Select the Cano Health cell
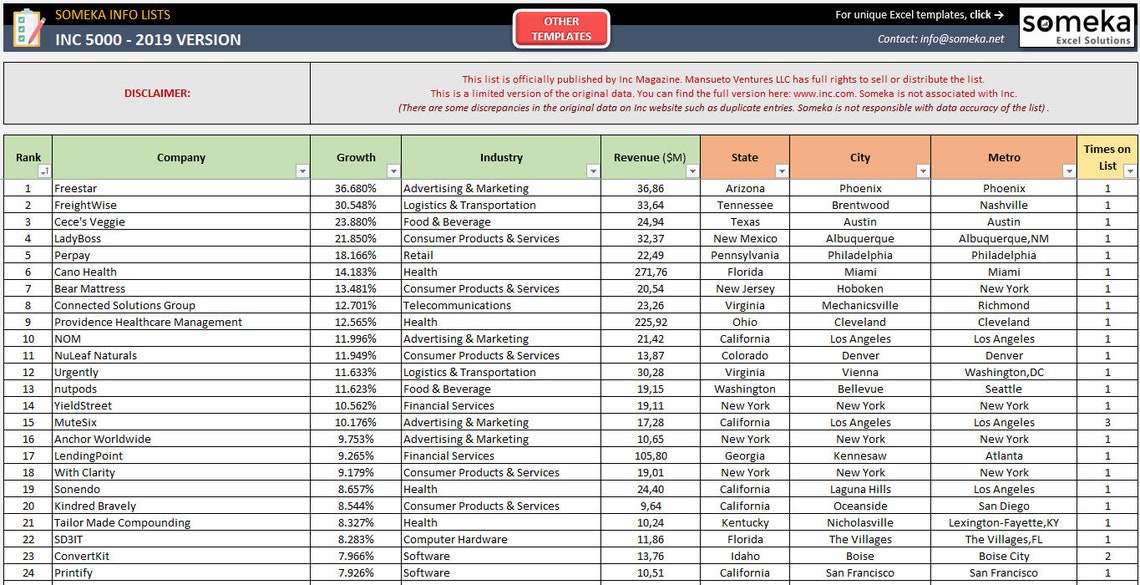Screen dimensions: 1140x585 point(181,272)
